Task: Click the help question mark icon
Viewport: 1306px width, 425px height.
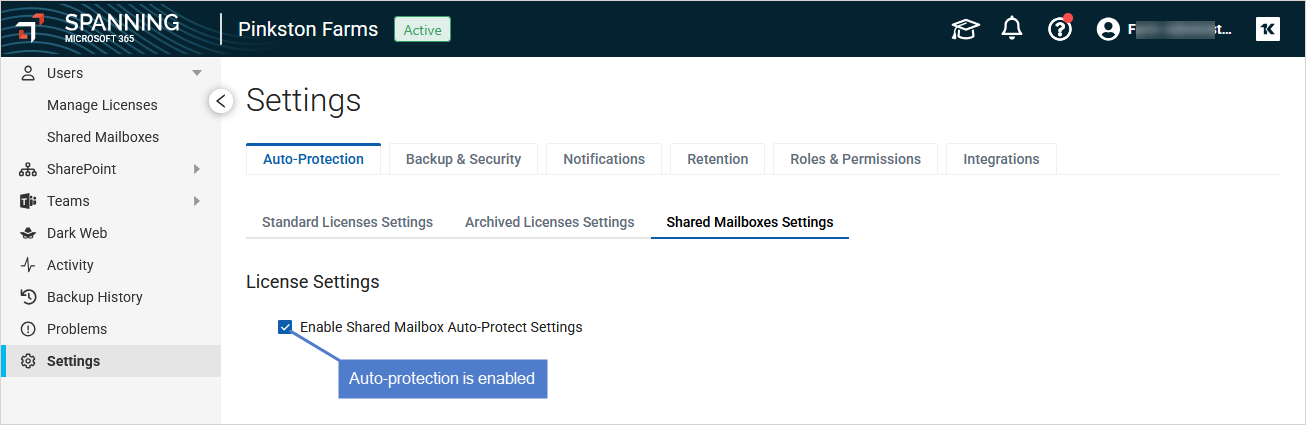Action: 1059,30
